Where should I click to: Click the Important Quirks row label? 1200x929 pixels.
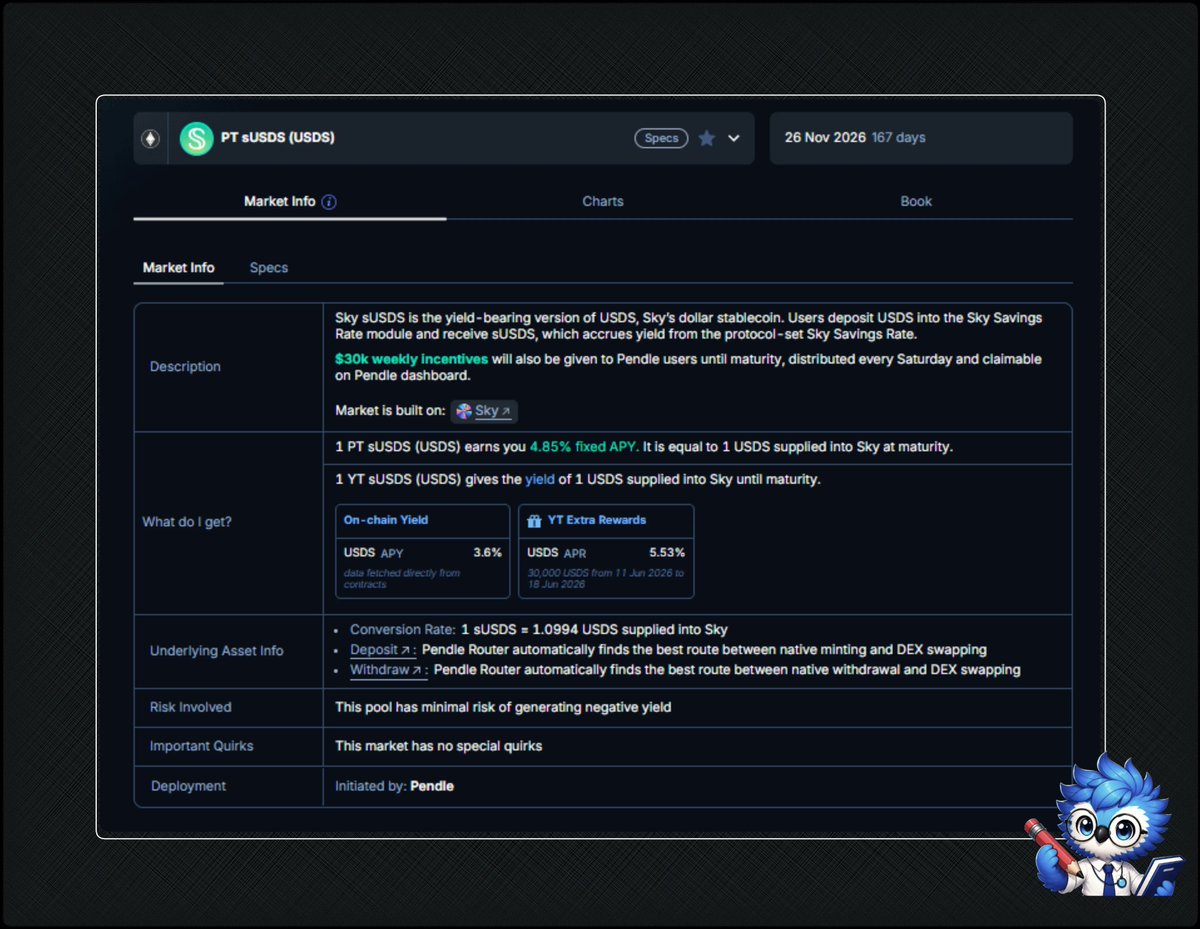[201, 746]
